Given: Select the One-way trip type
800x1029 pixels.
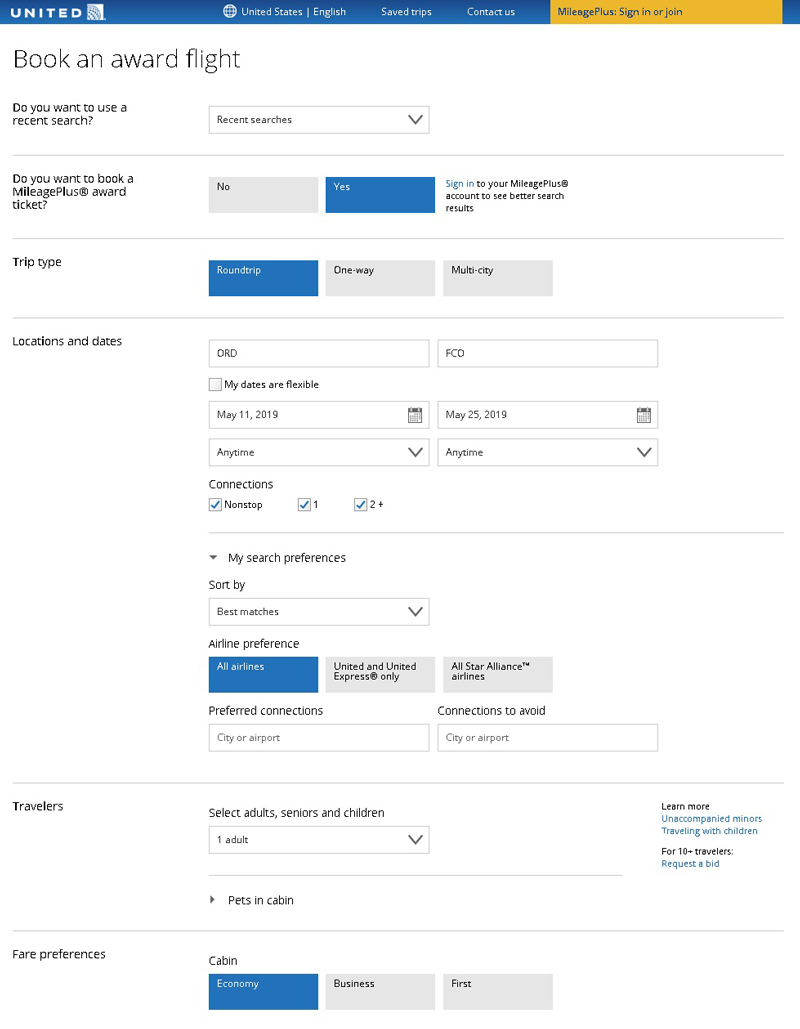Looking at the screenshot, I should click(x=380, y=278).
